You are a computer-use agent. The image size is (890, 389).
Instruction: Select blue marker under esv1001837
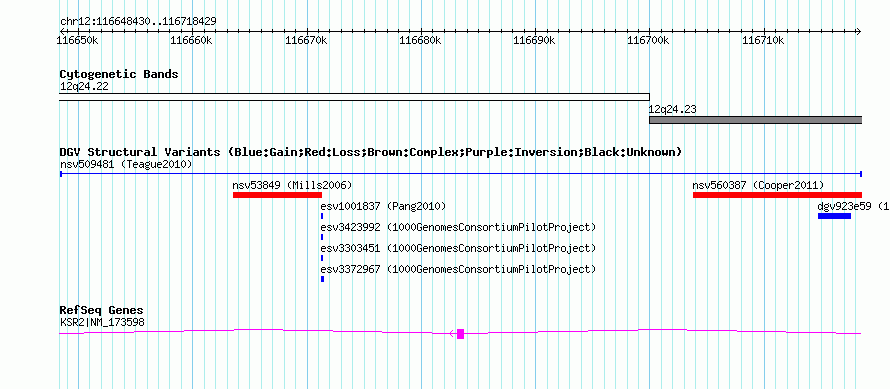tap(322, 216)
